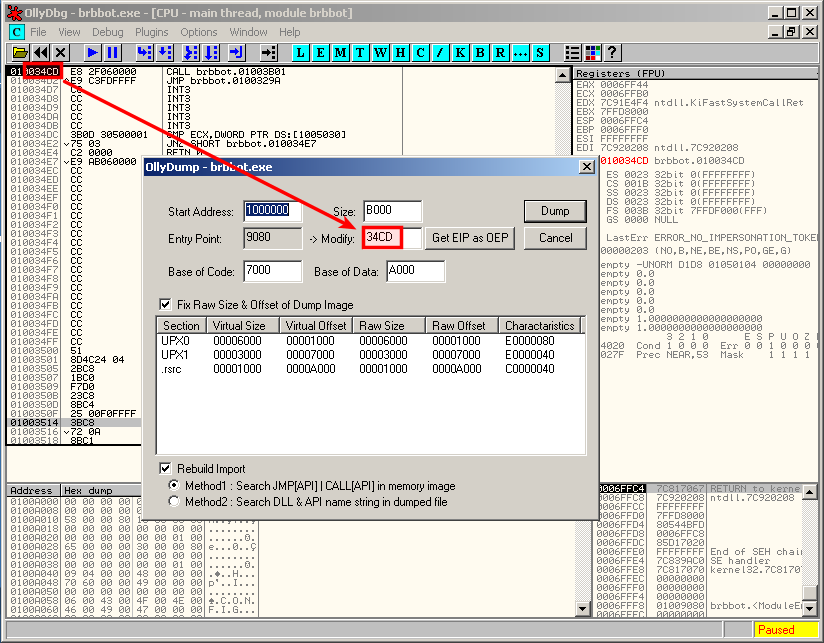Open the Plugins menu

click(x=152, y=32)
